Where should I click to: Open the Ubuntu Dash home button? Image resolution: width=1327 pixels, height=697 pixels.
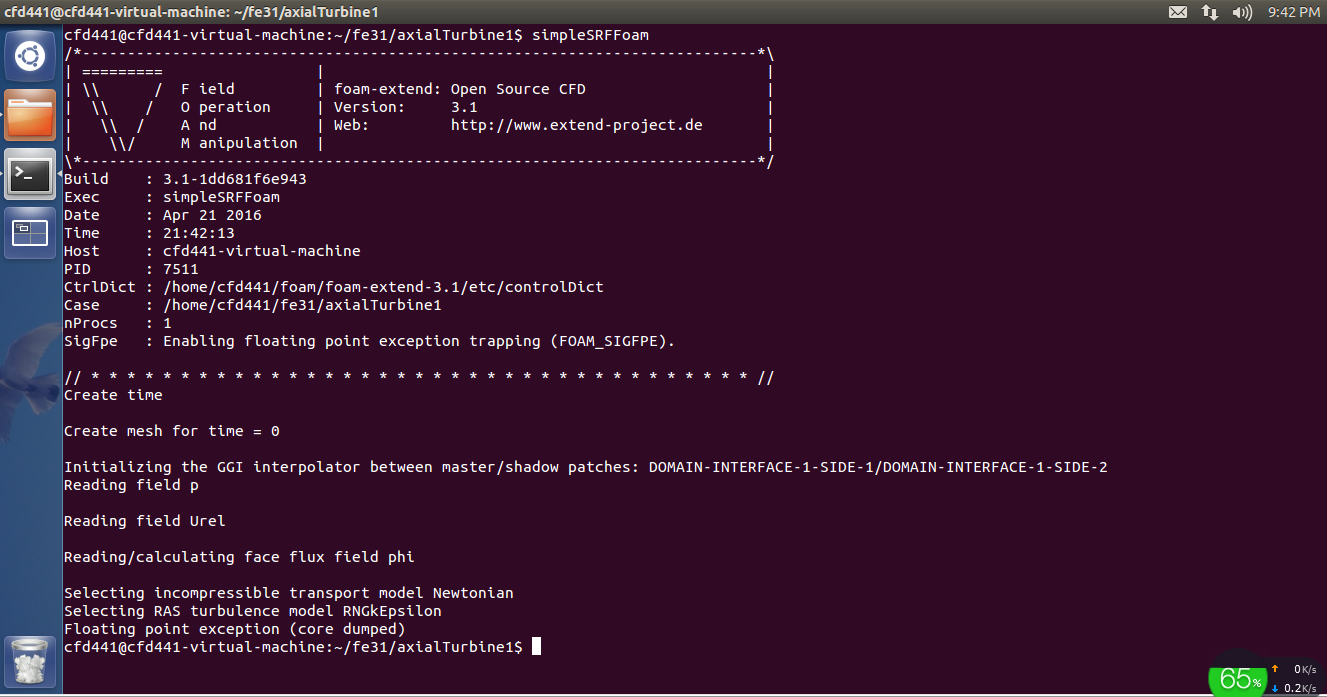pos(30,57)
